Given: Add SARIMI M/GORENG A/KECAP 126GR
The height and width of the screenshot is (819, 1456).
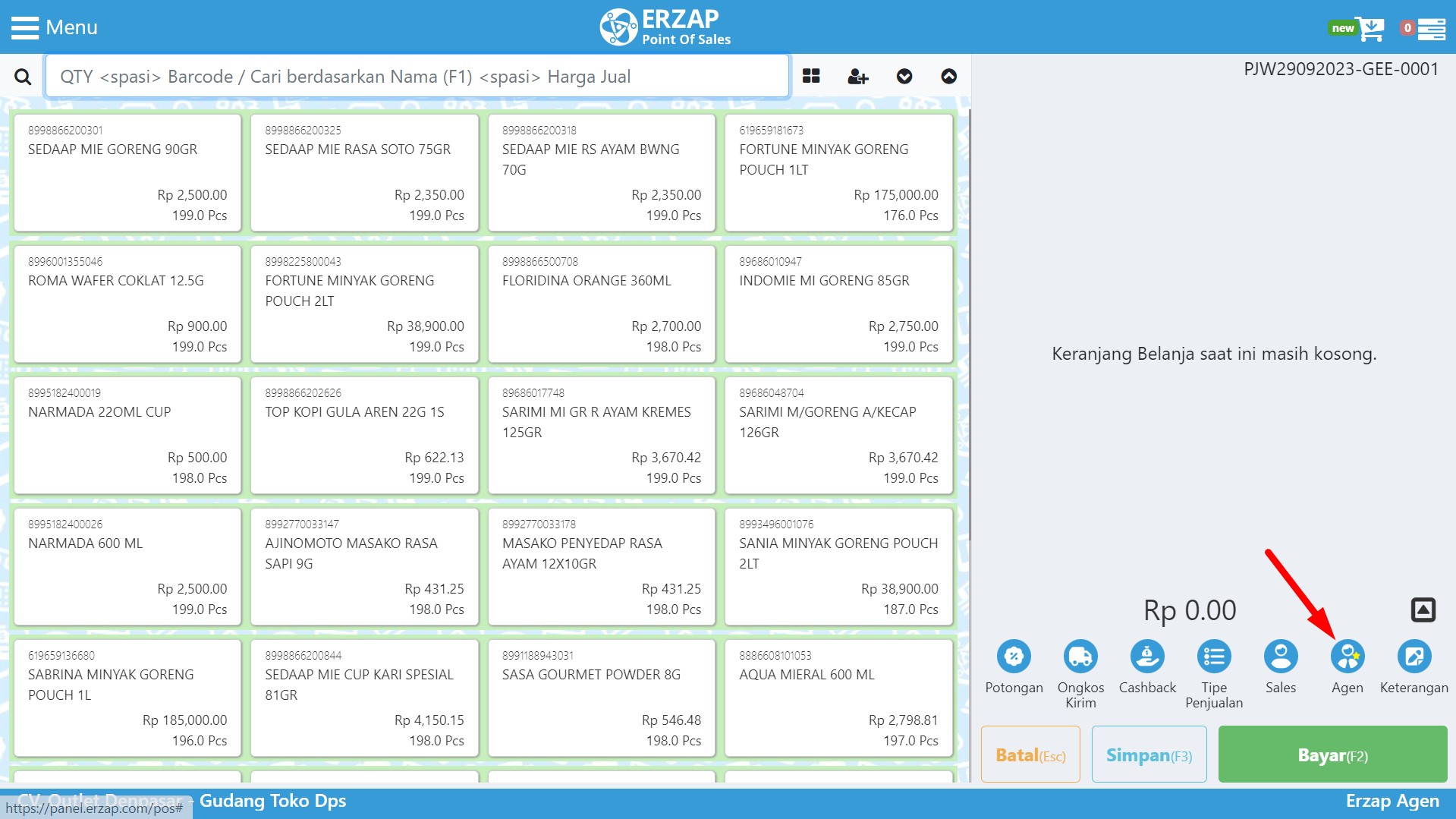Looking at the screenshot, I should 838,436.
